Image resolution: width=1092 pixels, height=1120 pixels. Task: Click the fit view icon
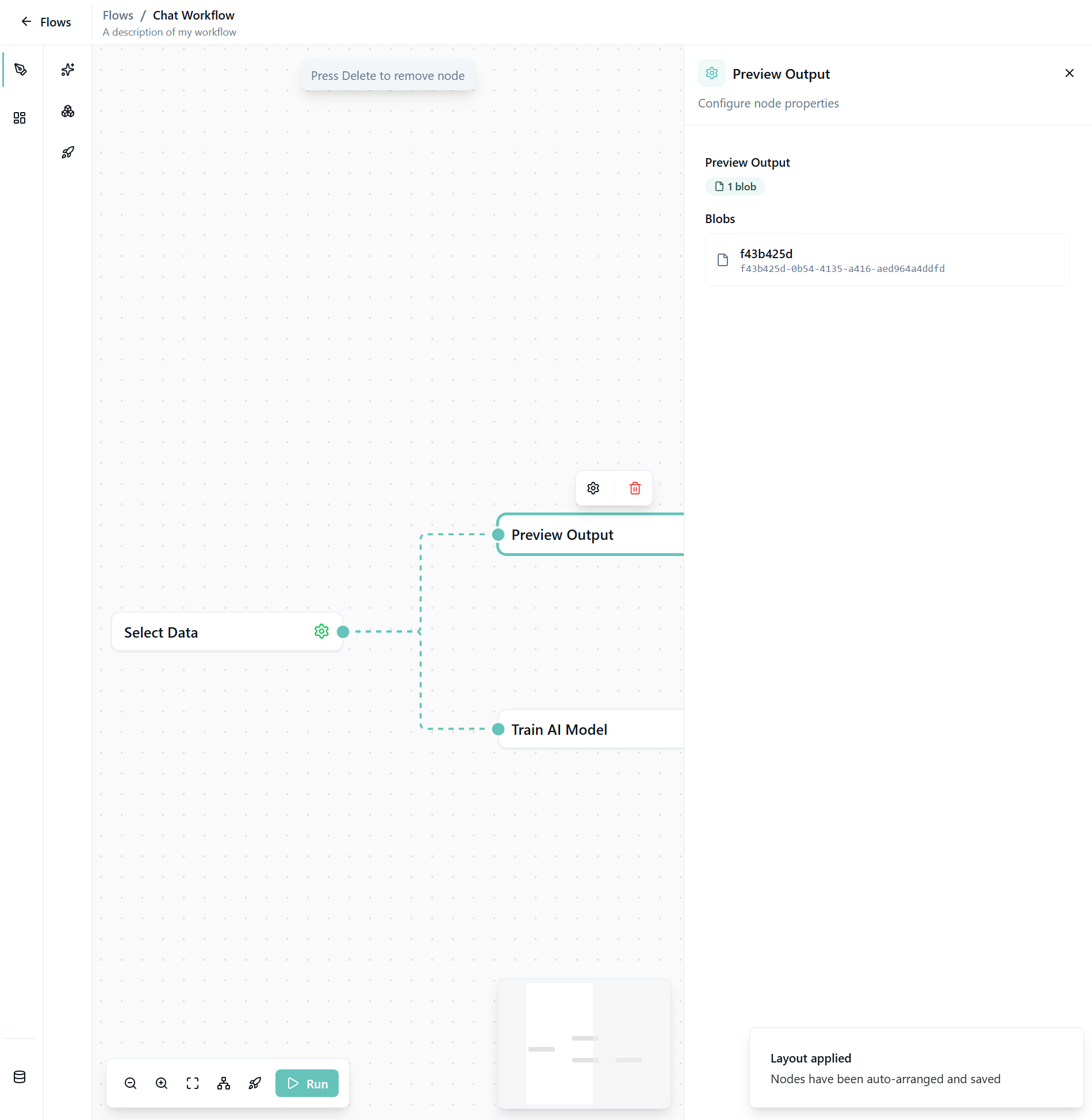[x=193, y=1083]
